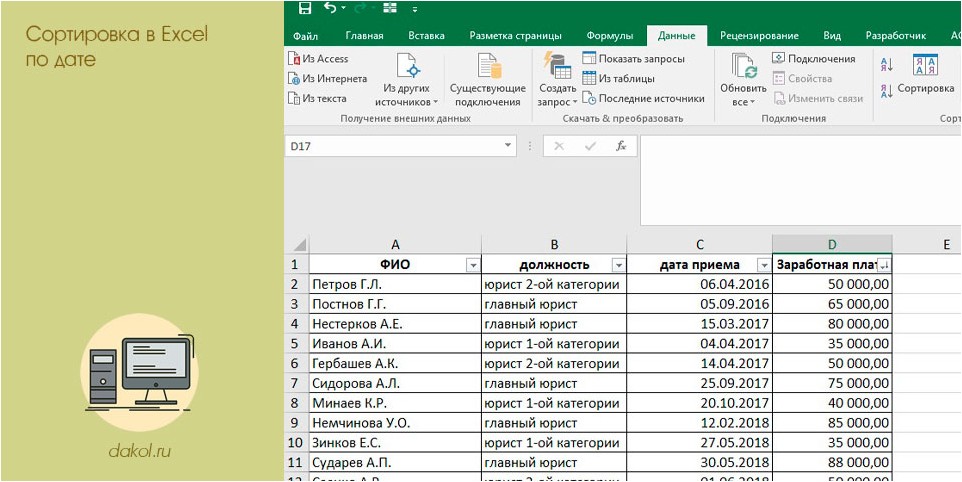Click into the formula bar field

[801, 180]
